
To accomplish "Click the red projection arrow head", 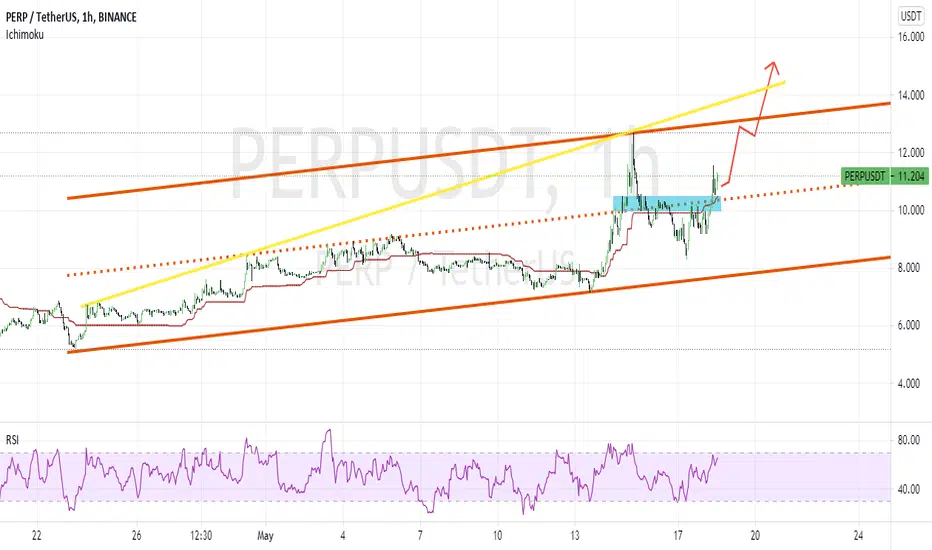I will [x=772, y=66].
